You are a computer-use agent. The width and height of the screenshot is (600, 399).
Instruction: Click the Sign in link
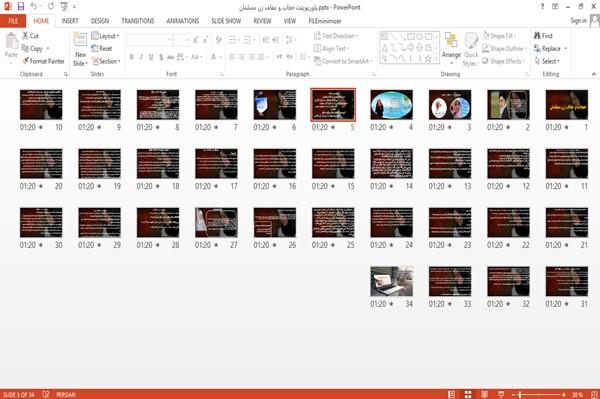[x=578, y=20]
